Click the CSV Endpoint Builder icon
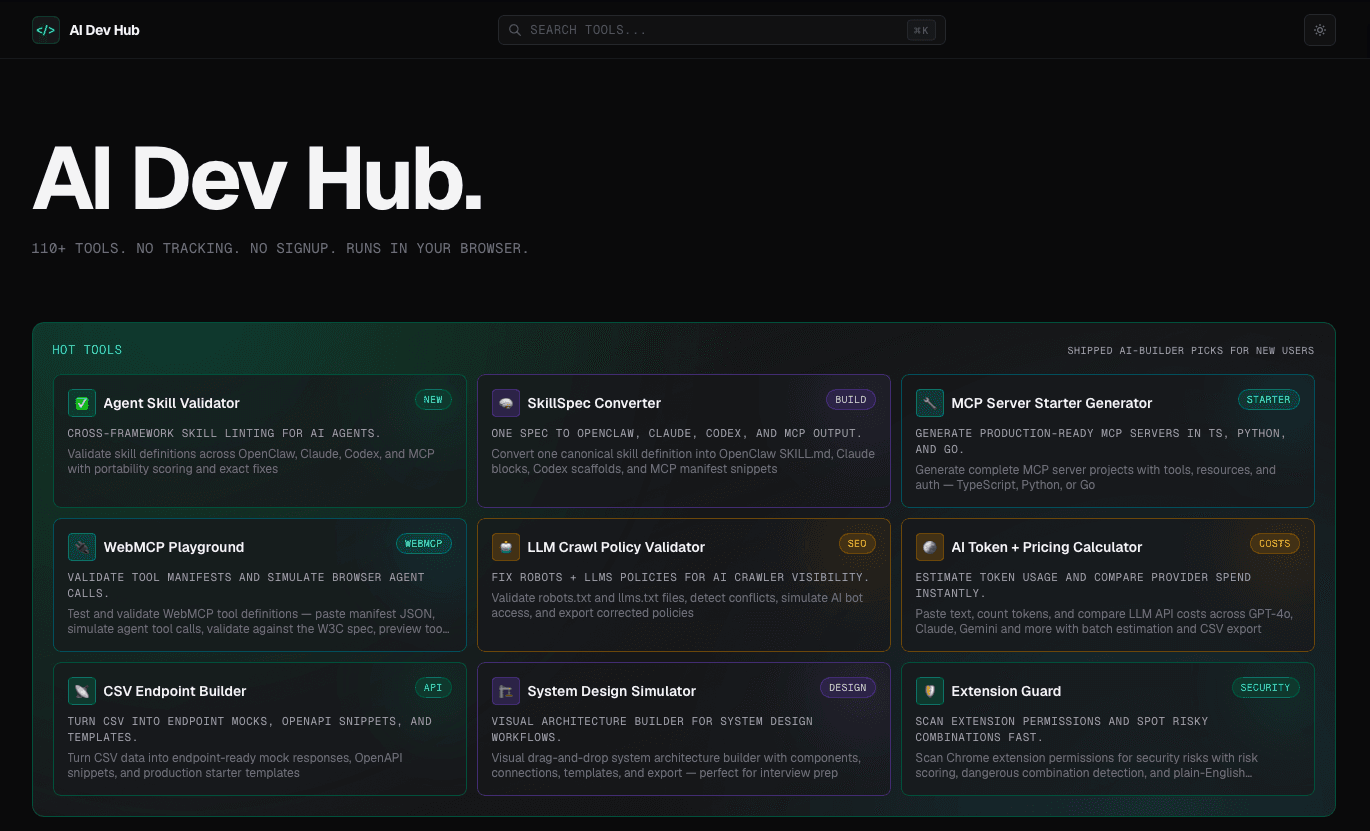The height and width of the screenshot is (831, 1370). pos(81,691)
